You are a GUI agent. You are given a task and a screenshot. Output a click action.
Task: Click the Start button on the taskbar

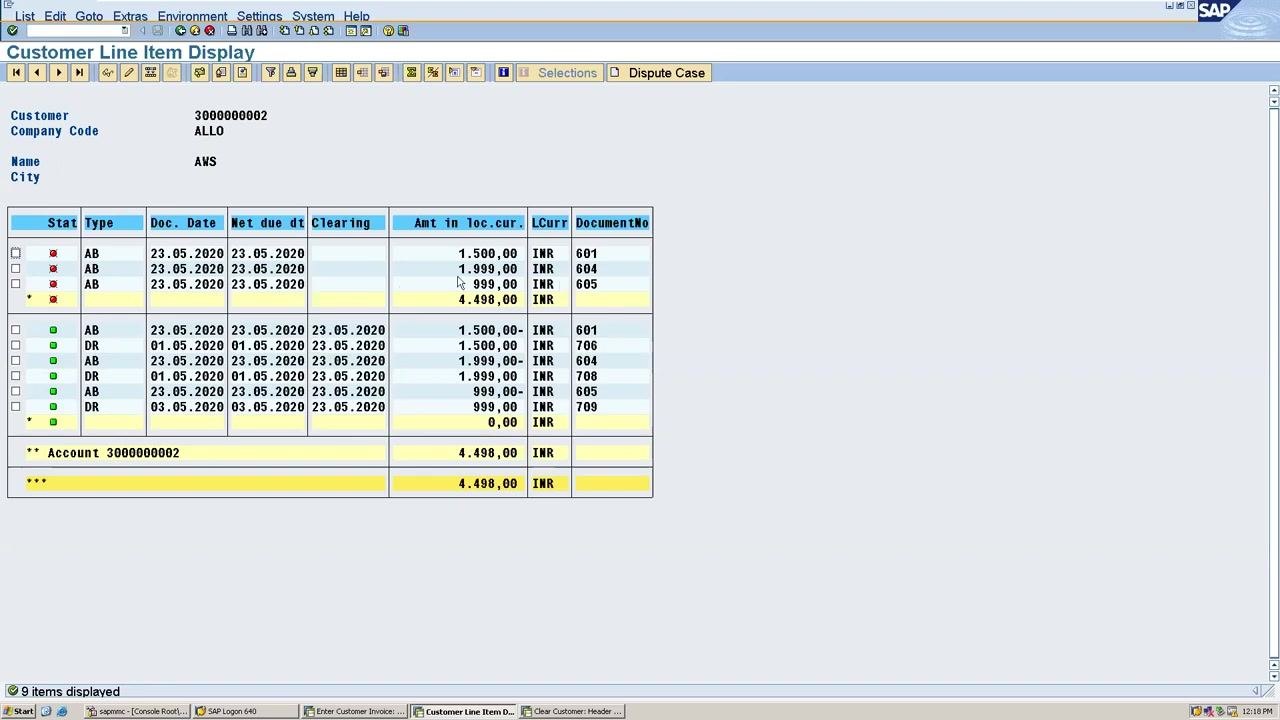click(18, 711)
